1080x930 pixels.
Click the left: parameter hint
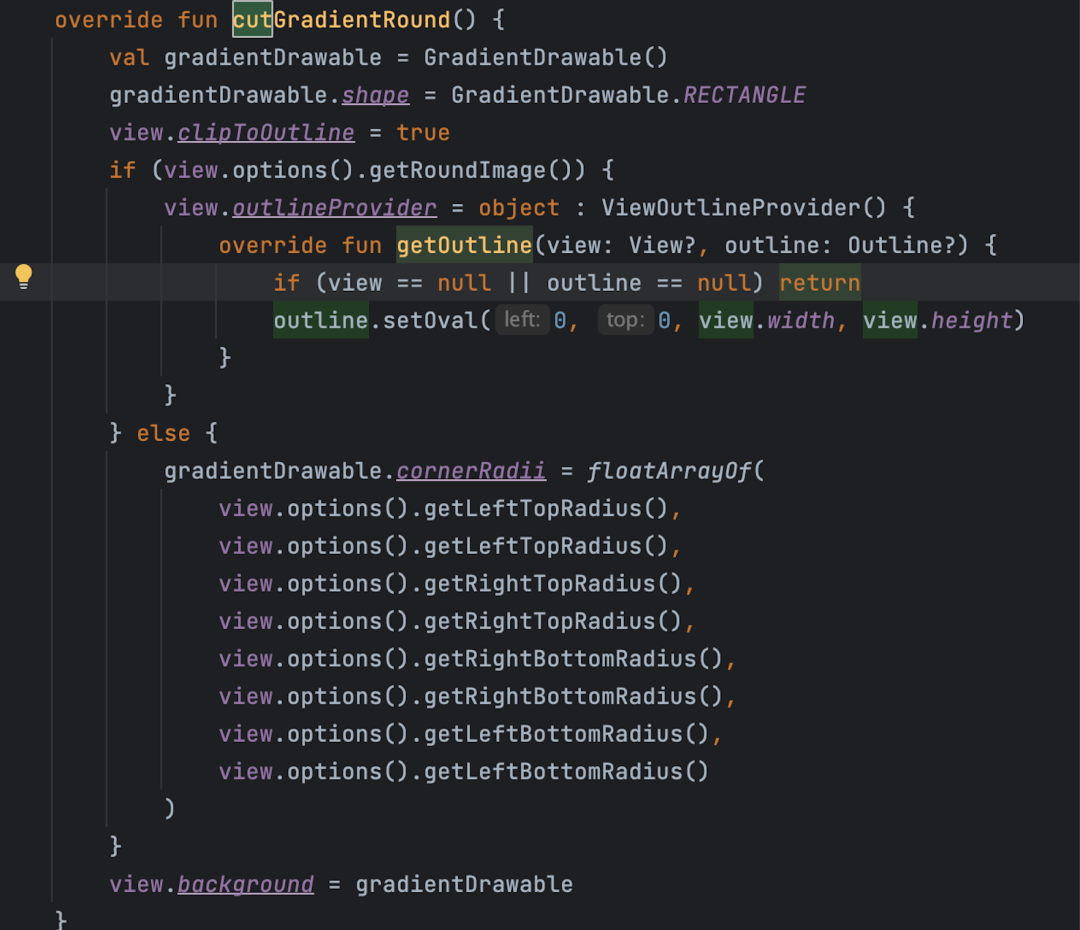(521, 320)
